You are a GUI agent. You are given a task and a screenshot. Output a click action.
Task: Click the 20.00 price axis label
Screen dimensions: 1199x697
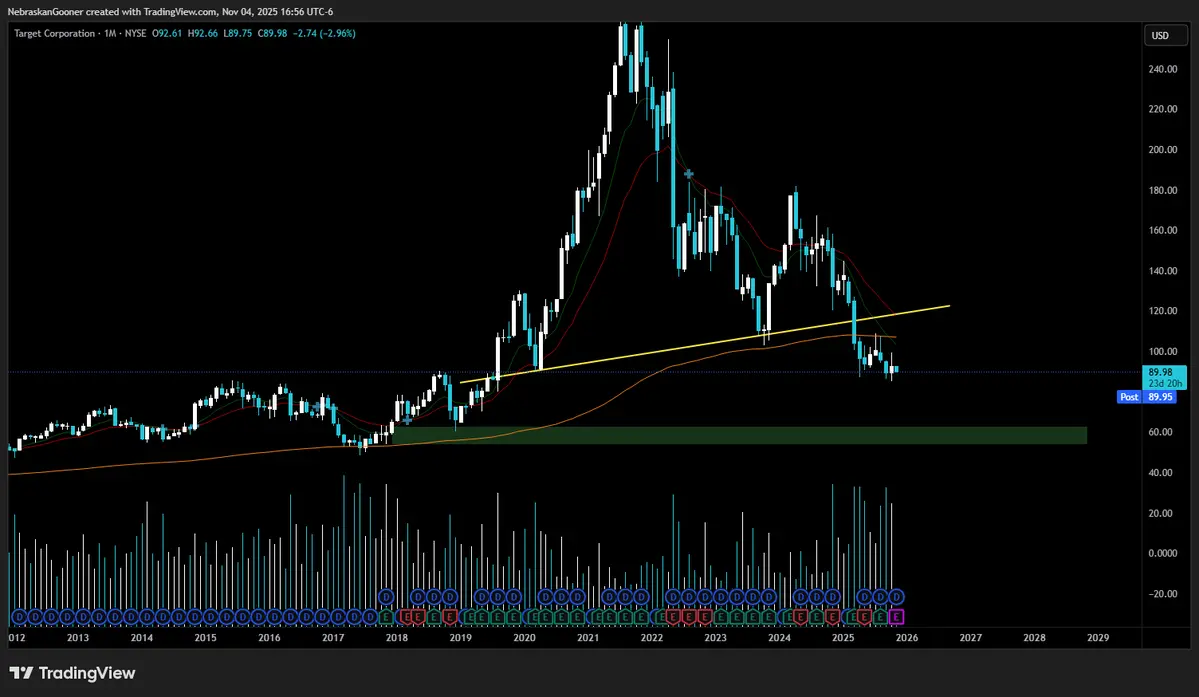click(1160, 513)
